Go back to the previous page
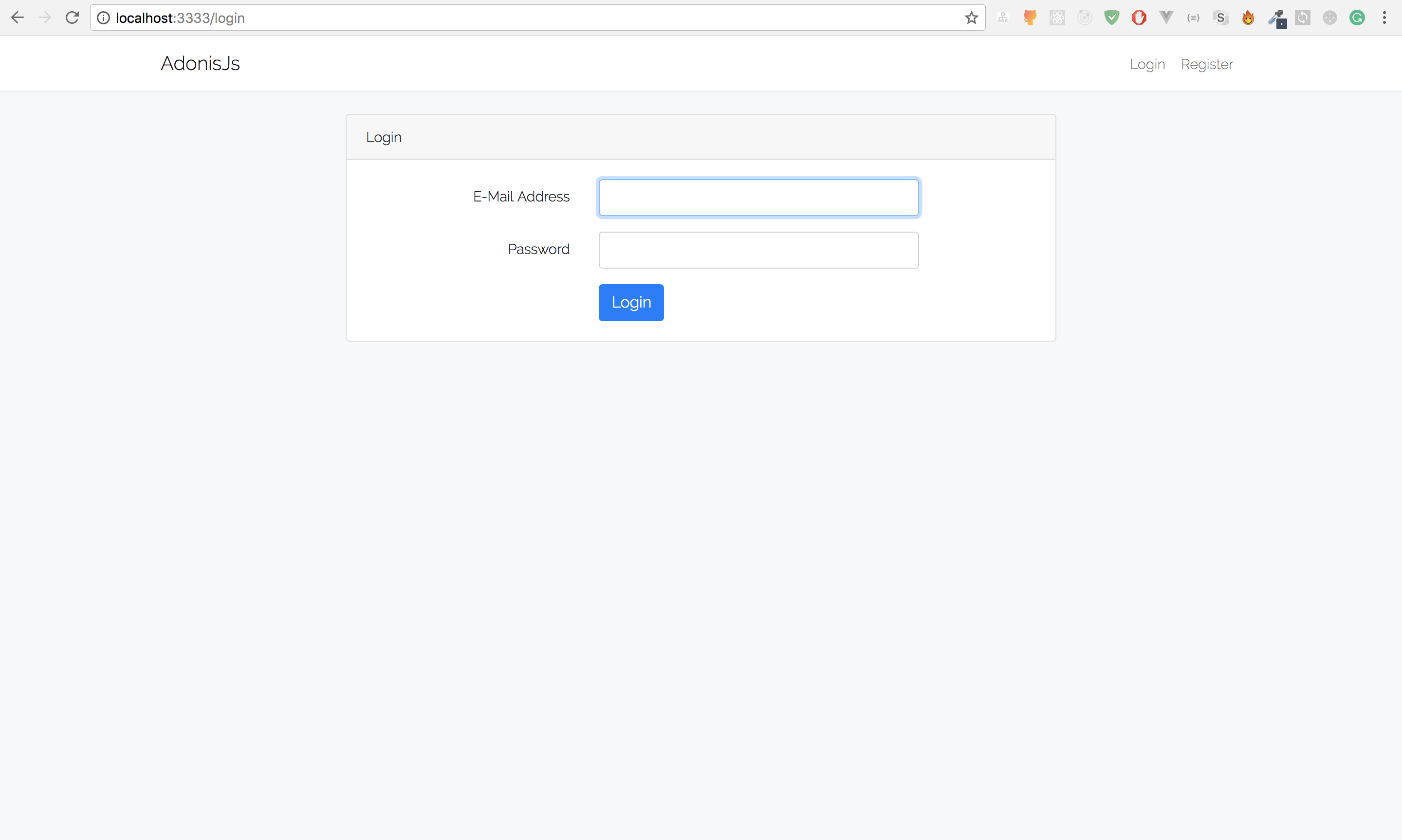Image resolution: width=1402 pixels, height=840 pixels. click(x=18, y=18)
